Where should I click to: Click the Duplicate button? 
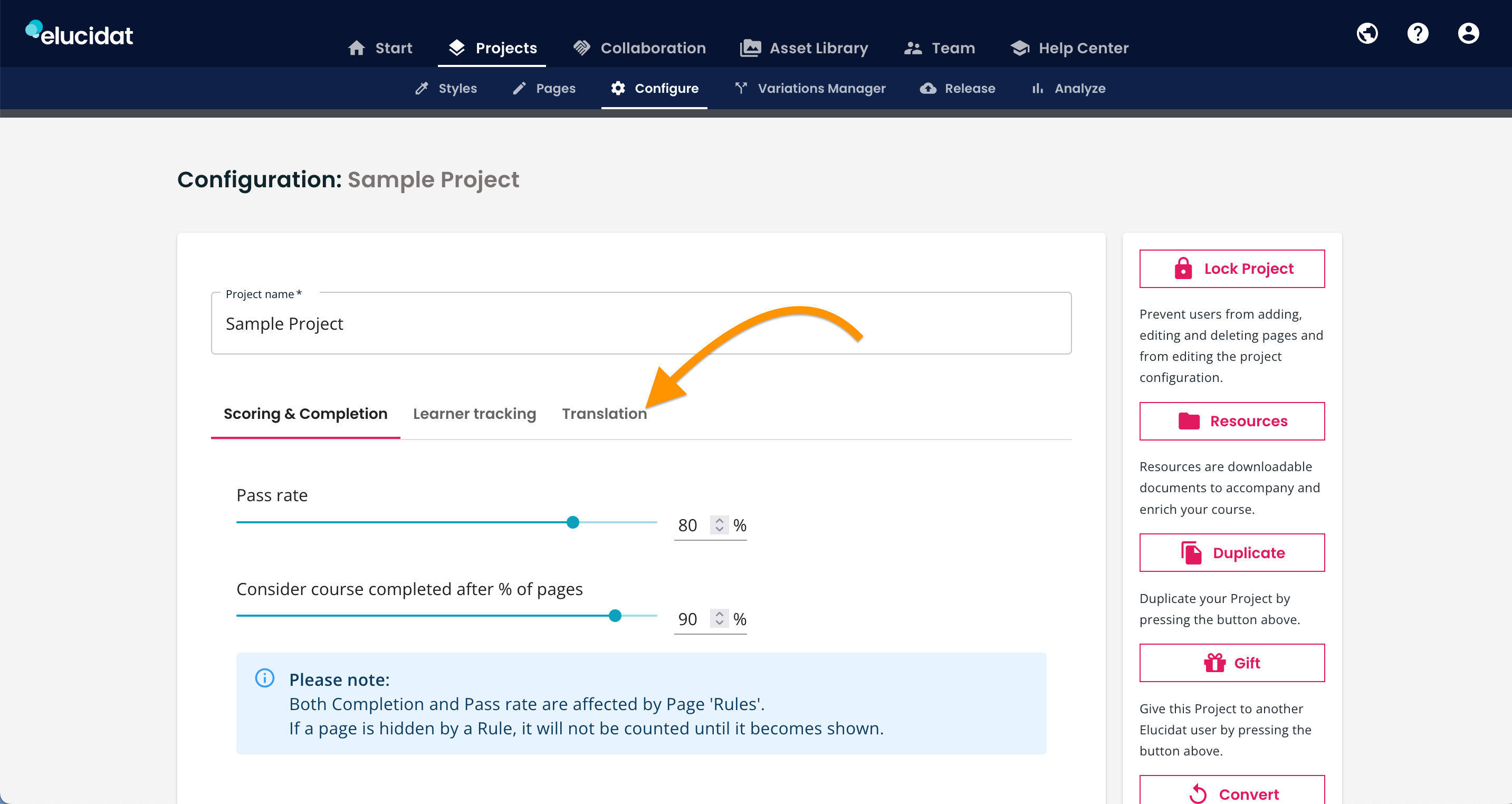click(1231, 553)
